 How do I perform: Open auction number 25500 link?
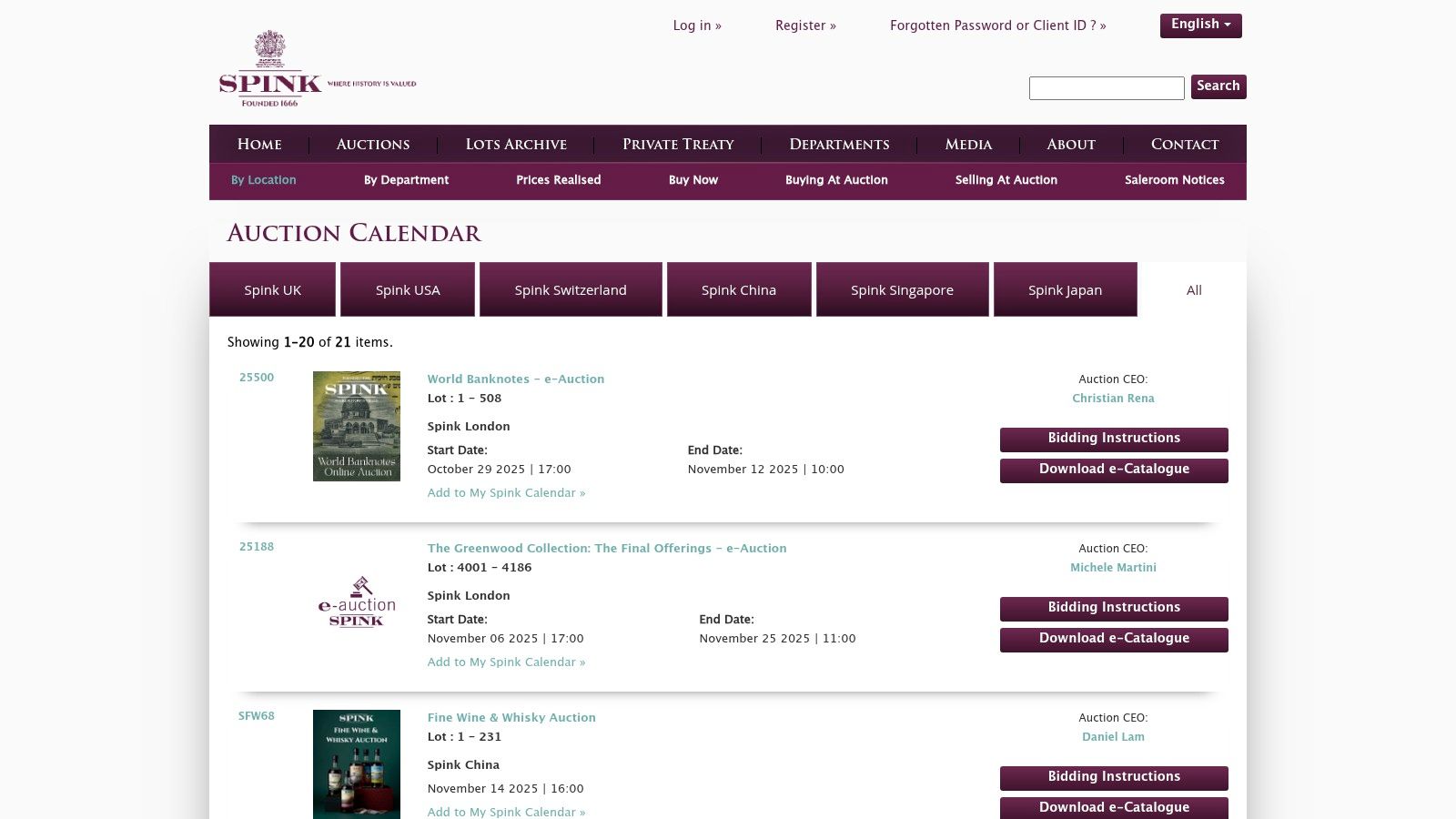click(257, 378)
